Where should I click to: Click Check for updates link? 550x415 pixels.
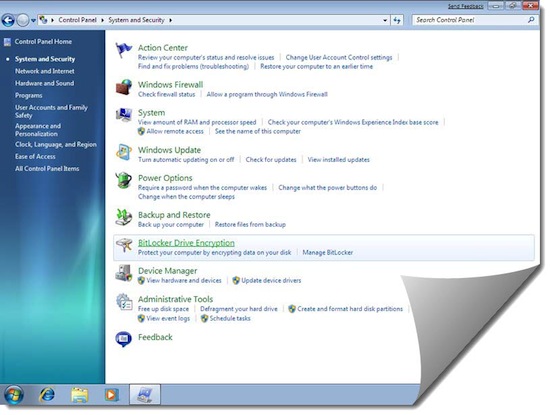pyautogui.click(x=271, y=160)
